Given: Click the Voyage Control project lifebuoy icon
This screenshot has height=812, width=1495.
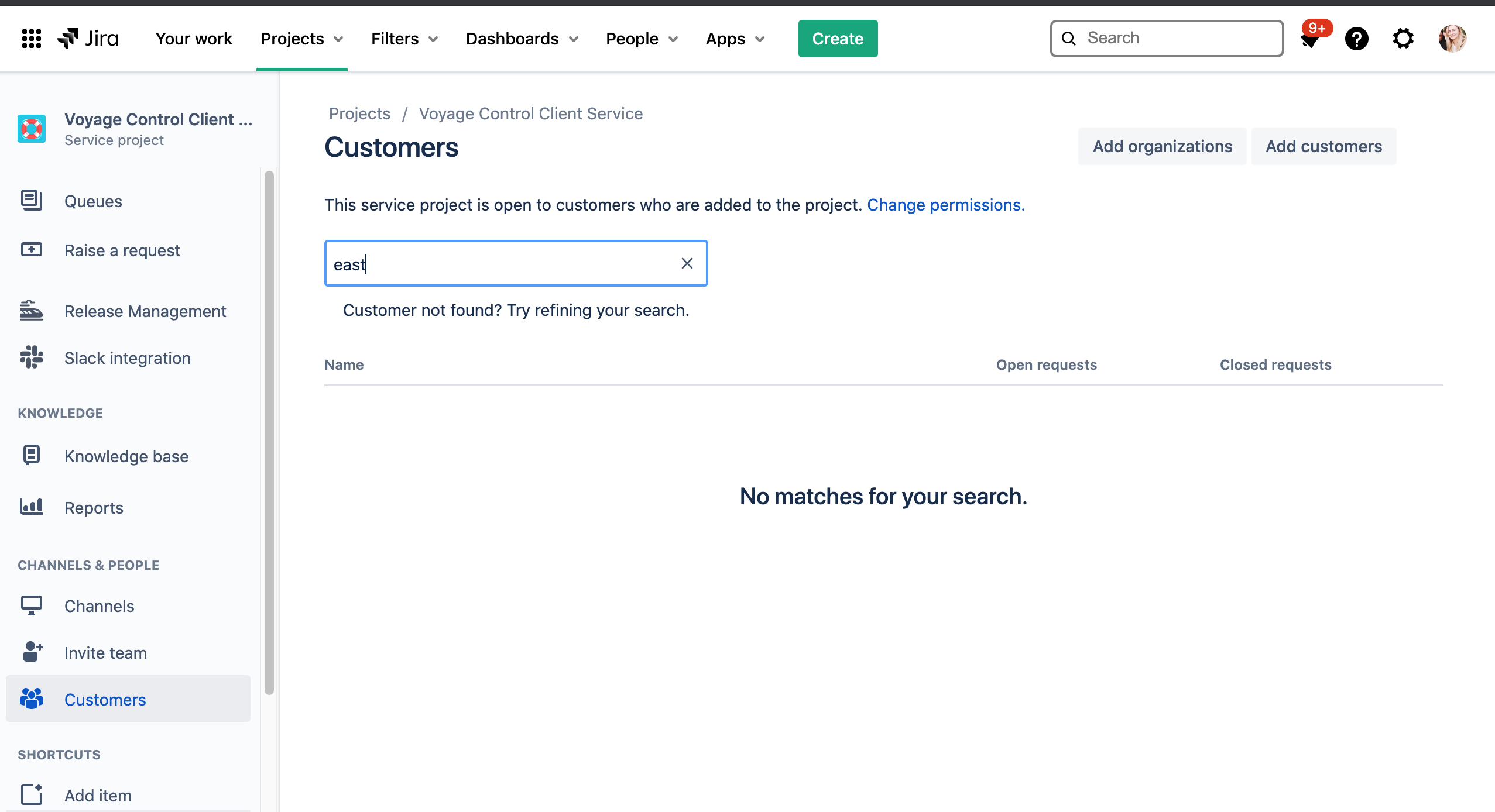Looking at the screenshot, I should tap(32, 129).
